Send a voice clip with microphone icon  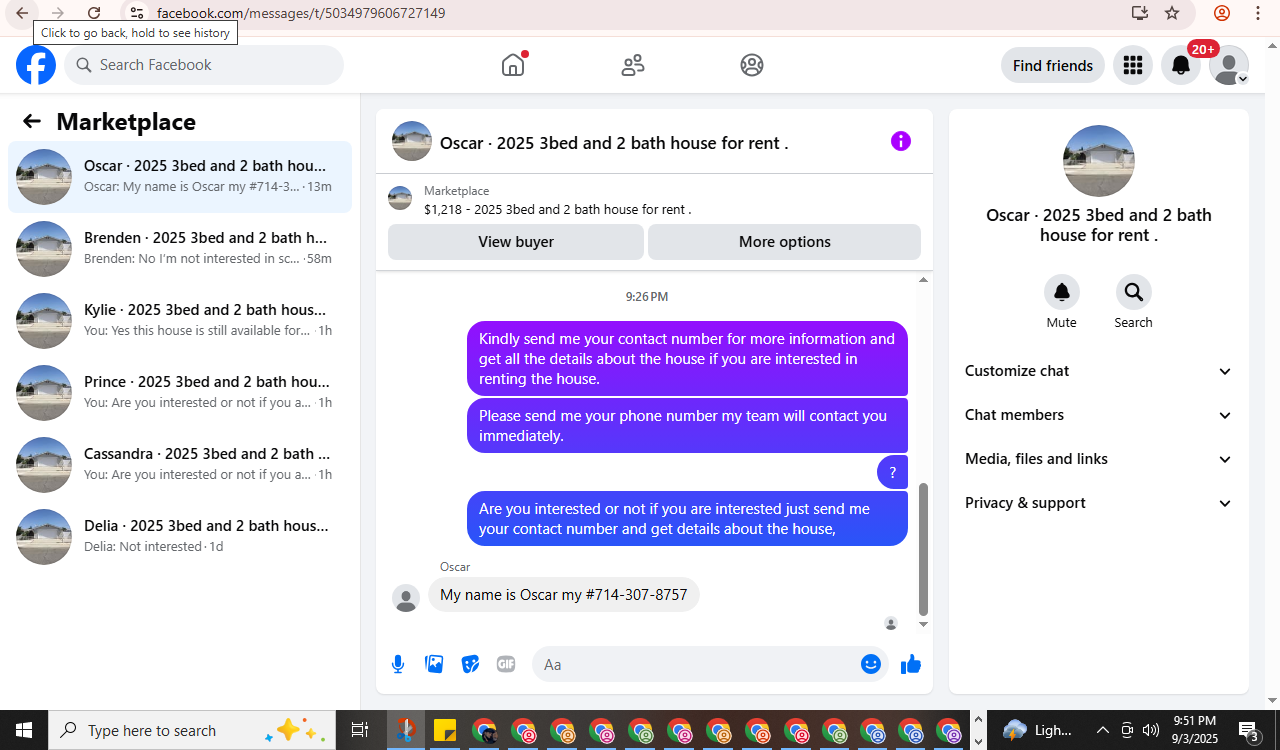tap(398, 664)
